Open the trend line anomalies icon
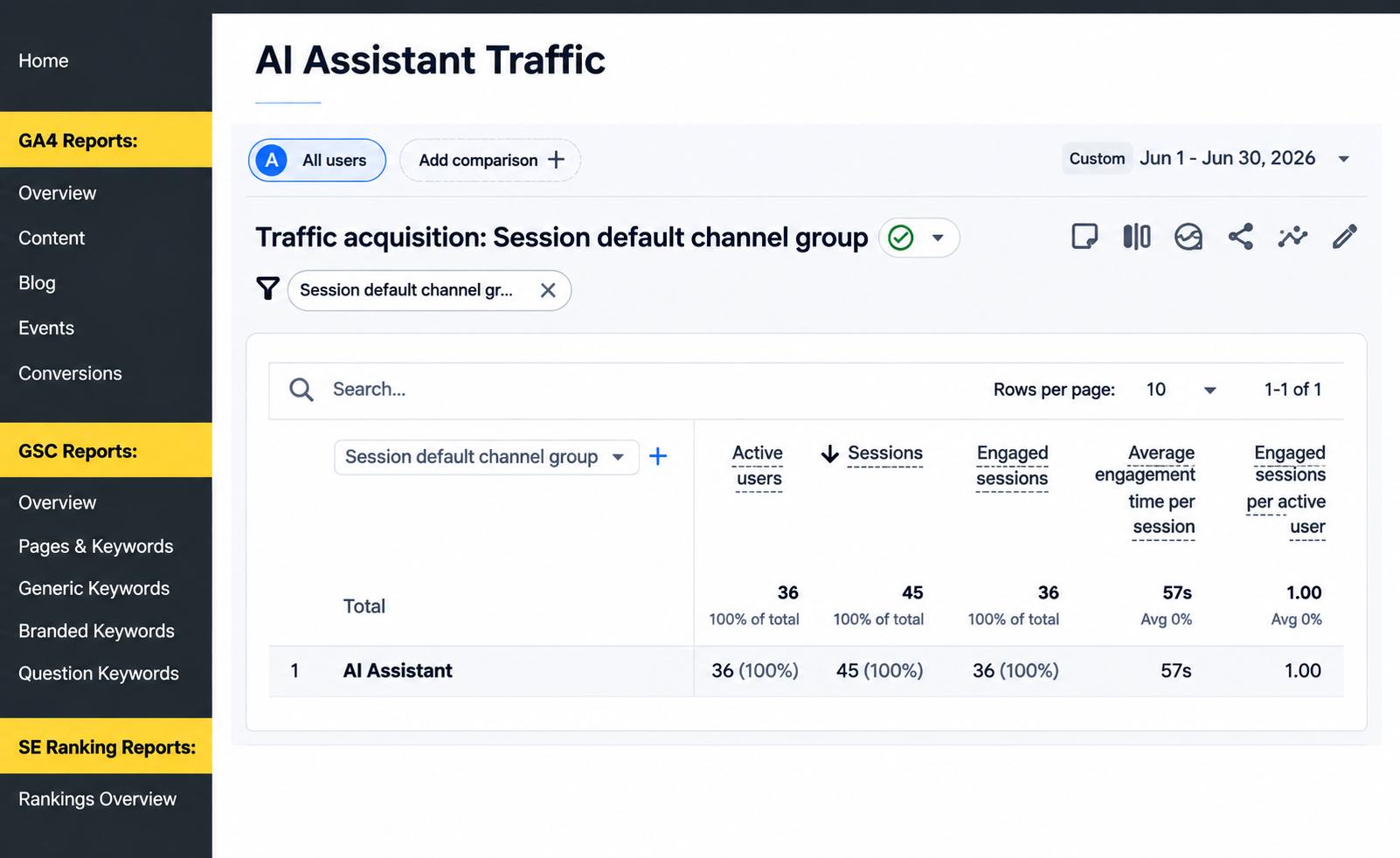The image size is (1400, 858). pos(1293,236)
